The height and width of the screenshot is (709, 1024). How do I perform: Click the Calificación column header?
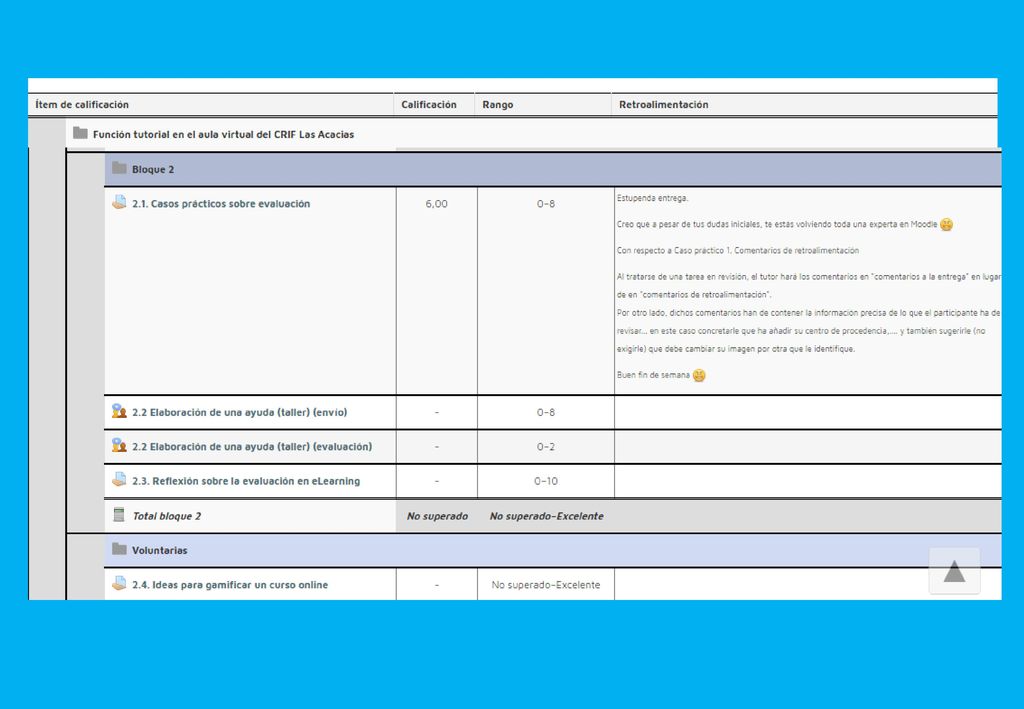(x=428, y=104)
